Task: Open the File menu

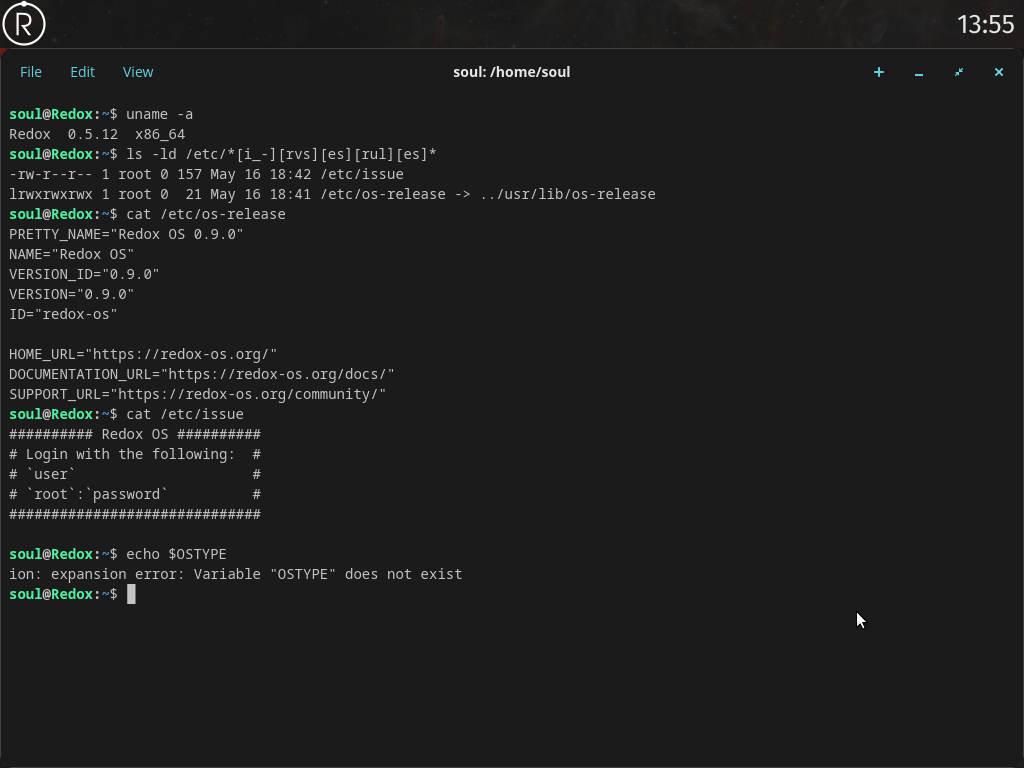Action: click(31, 72)
